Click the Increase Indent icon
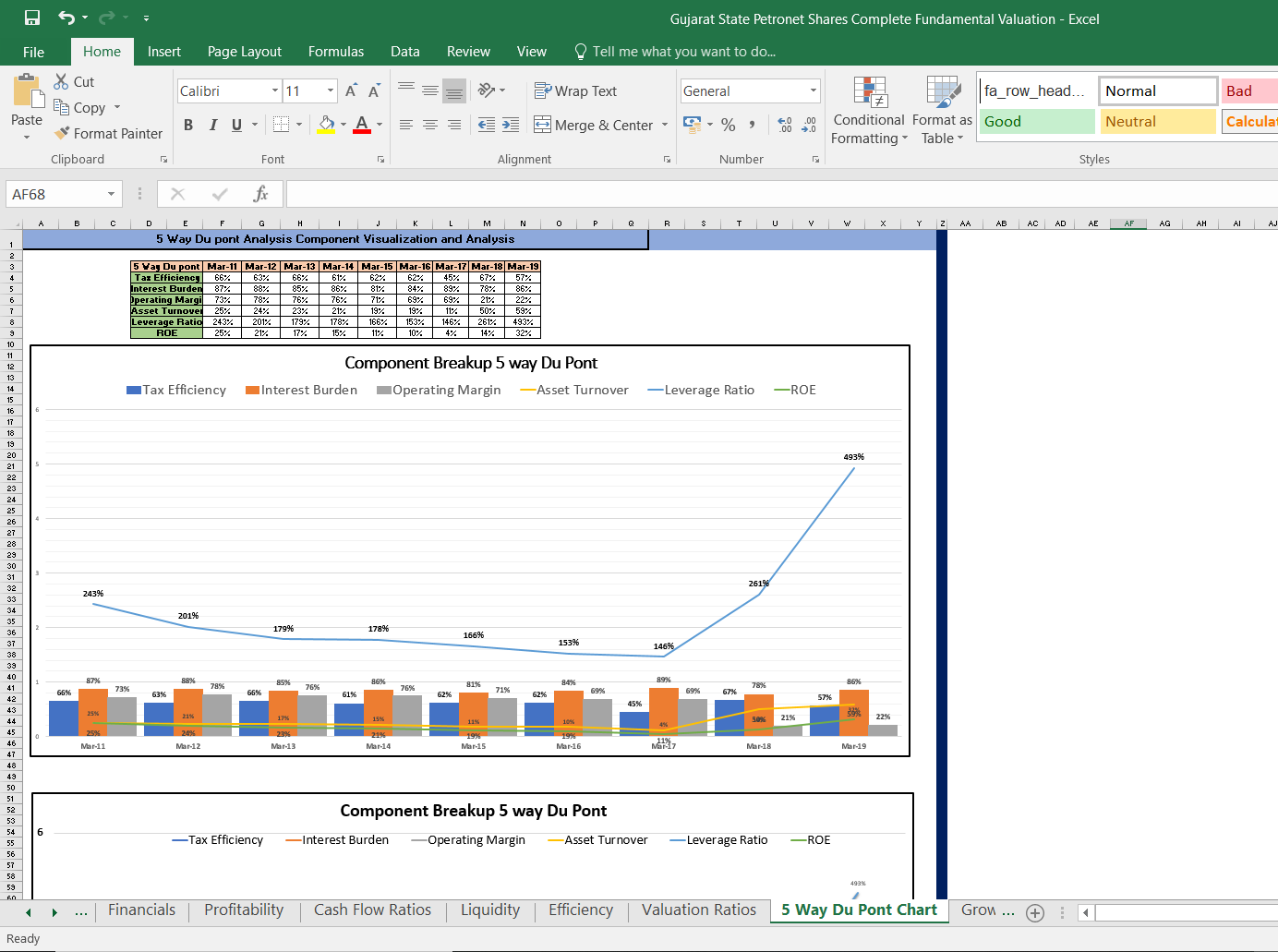 pos(511,125)
